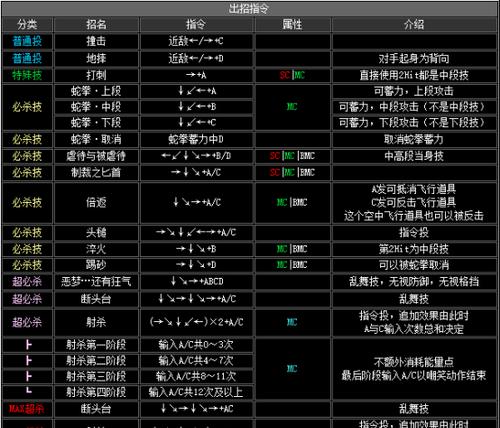Select the green 特殊技 category label
The width and height of the screenshot is (500, 428).
(27, 75)
